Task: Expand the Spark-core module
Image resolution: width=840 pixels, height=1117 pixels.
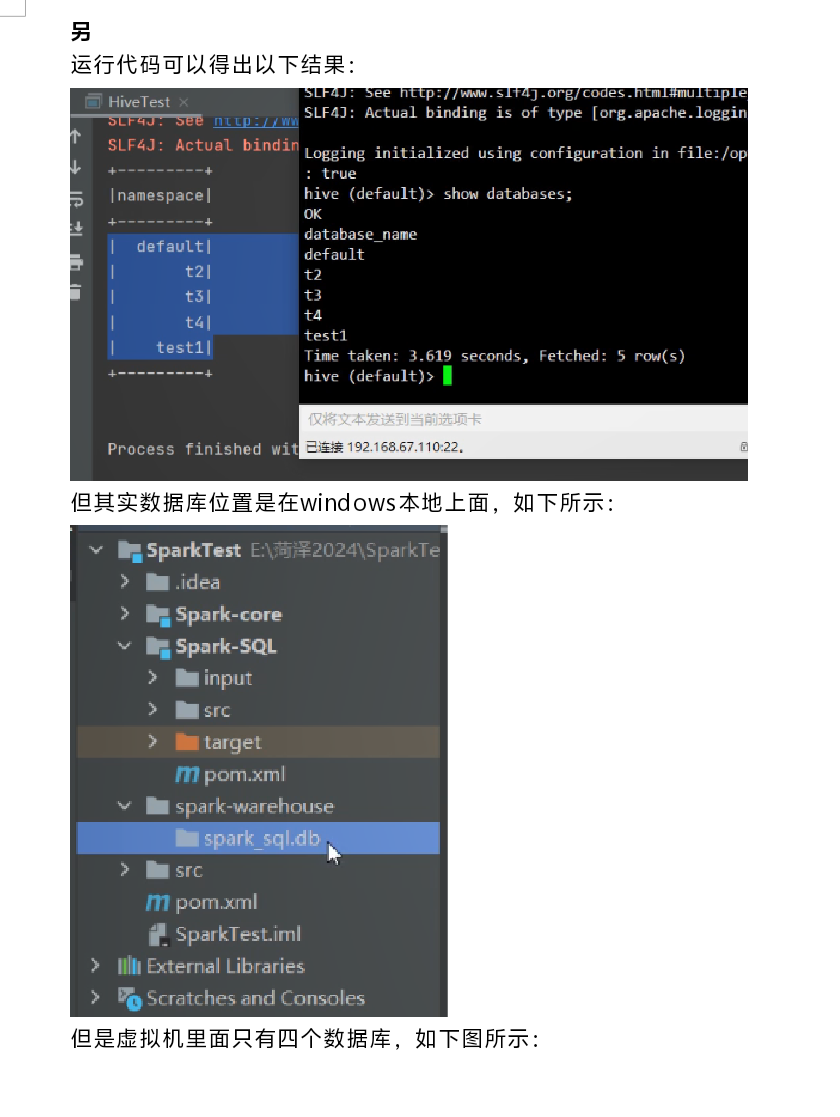Action: [125, 613]
